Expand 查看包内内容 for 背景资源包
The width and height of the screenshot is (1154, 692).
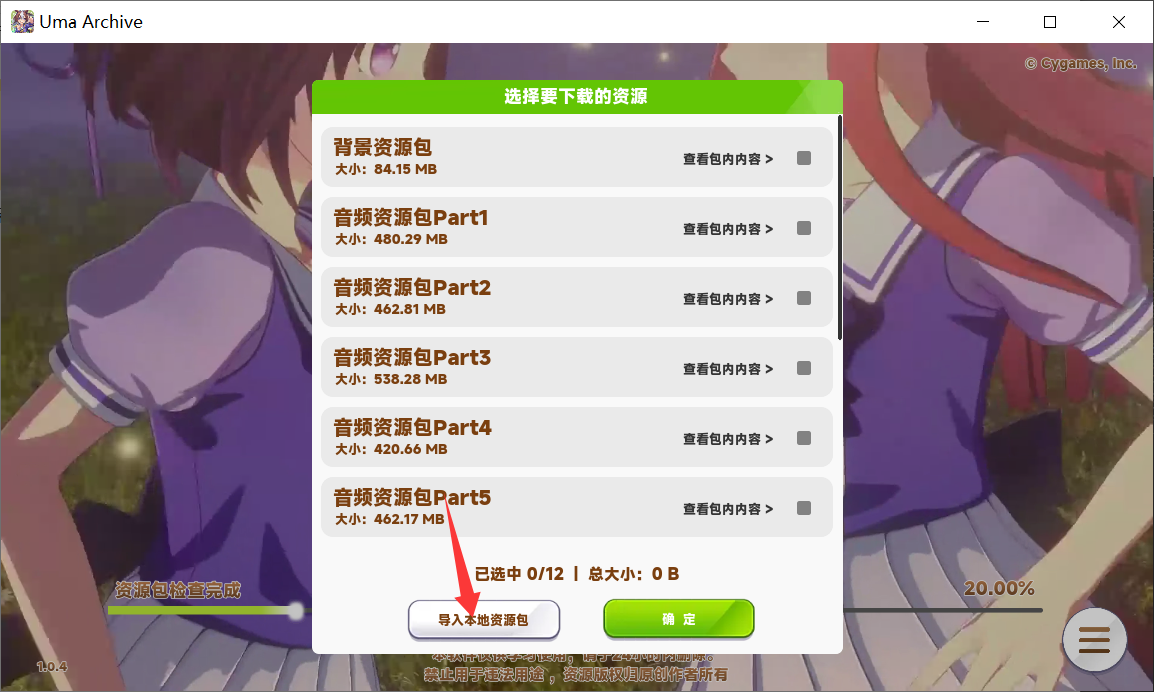coord(728,159)
